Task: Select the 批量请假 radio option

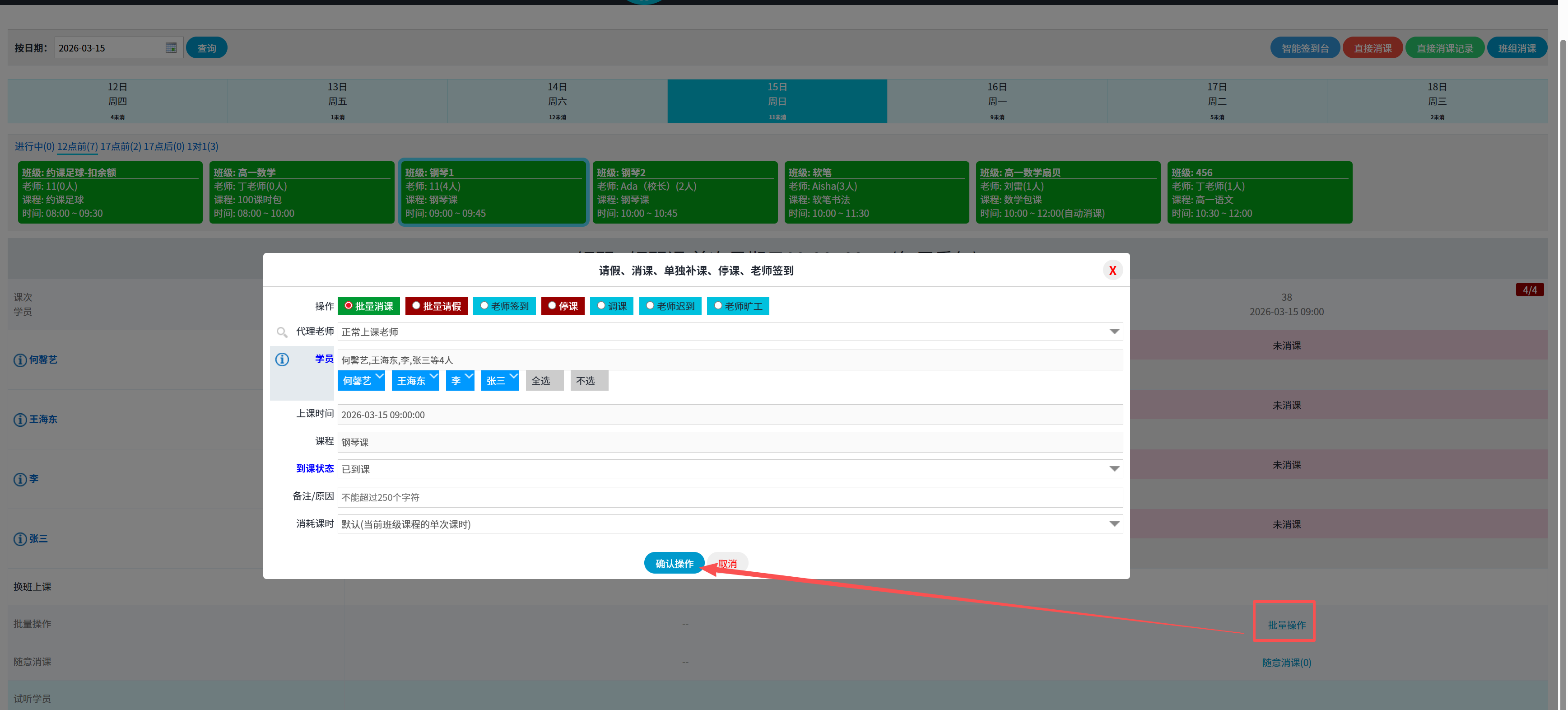Action: [x=416, y=306]
